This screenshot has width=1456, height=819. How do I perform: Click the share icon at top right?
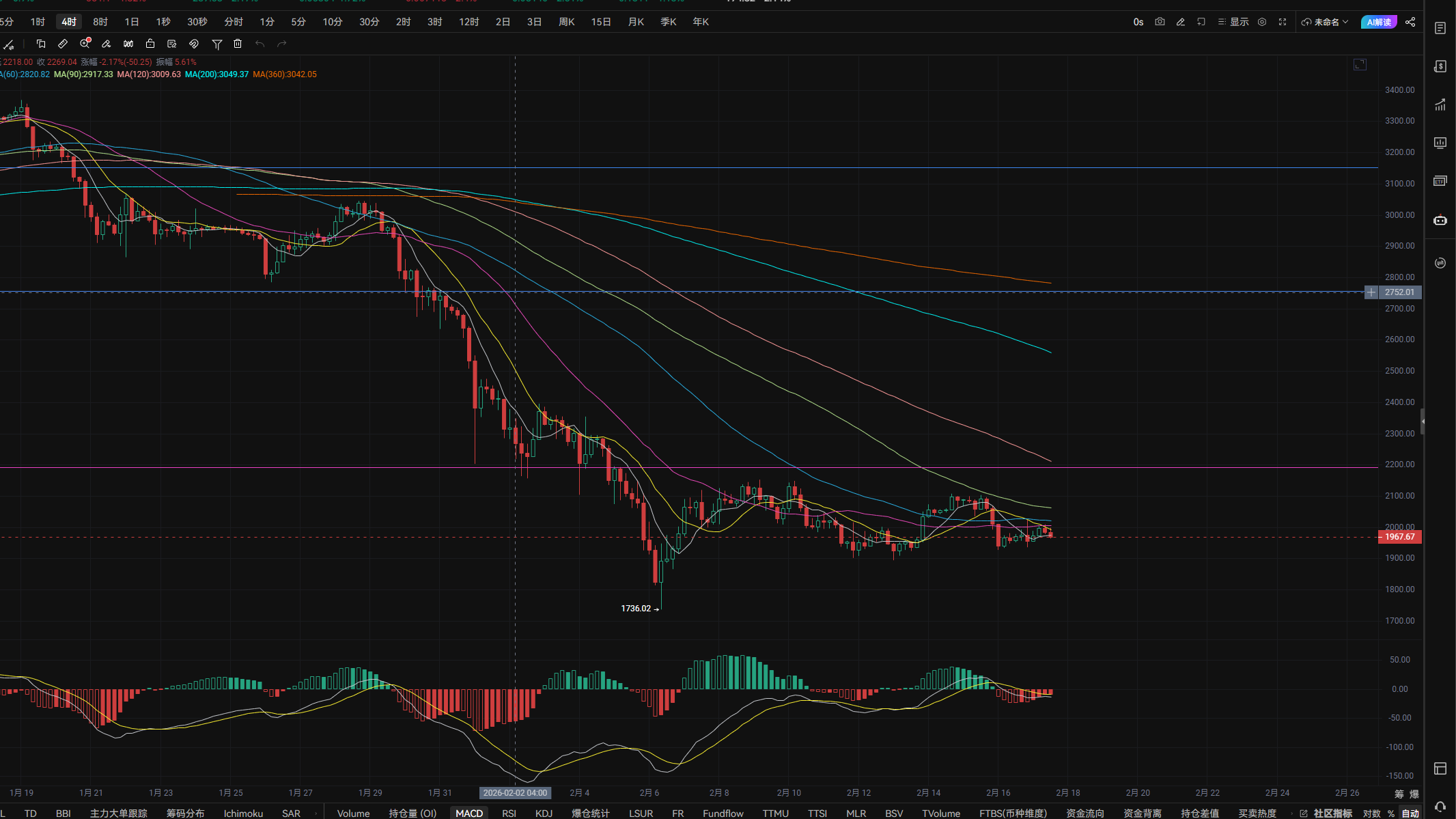tap(1410, 22)
